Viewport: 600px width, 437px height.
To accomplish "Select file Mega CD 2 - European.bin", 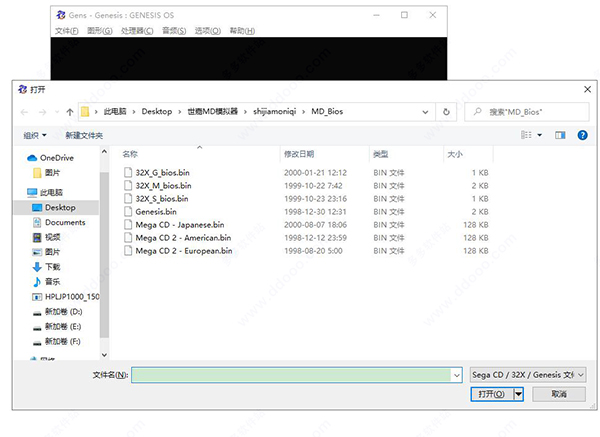I will tap(184, 251).
